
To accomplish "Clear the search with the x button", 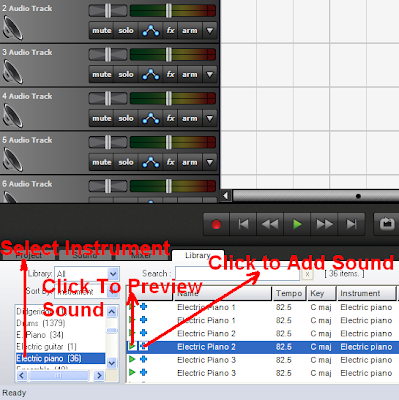I will point(307,274).
